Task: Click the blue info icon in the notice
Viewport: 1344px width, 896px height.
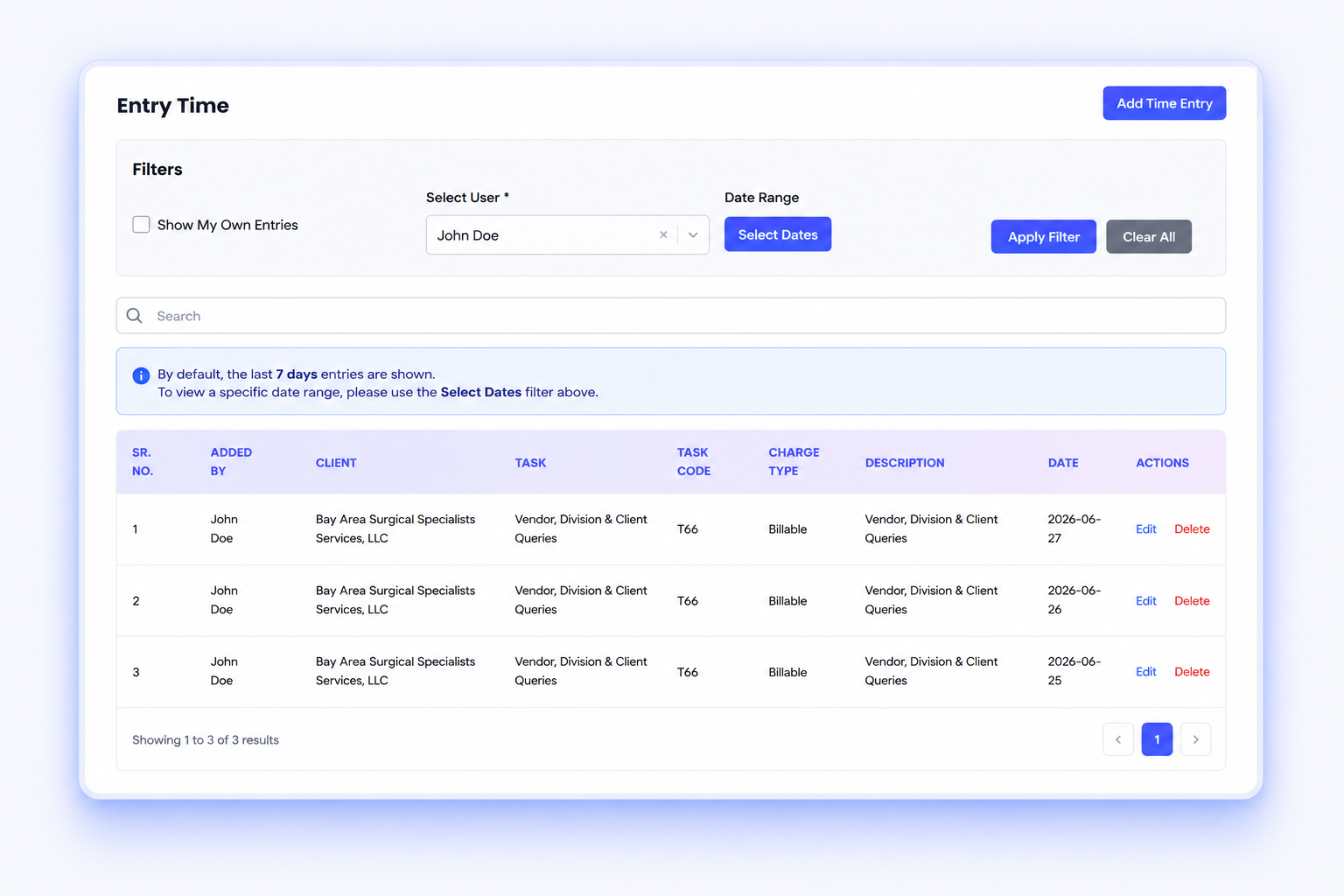Action: tap(141, 375)
